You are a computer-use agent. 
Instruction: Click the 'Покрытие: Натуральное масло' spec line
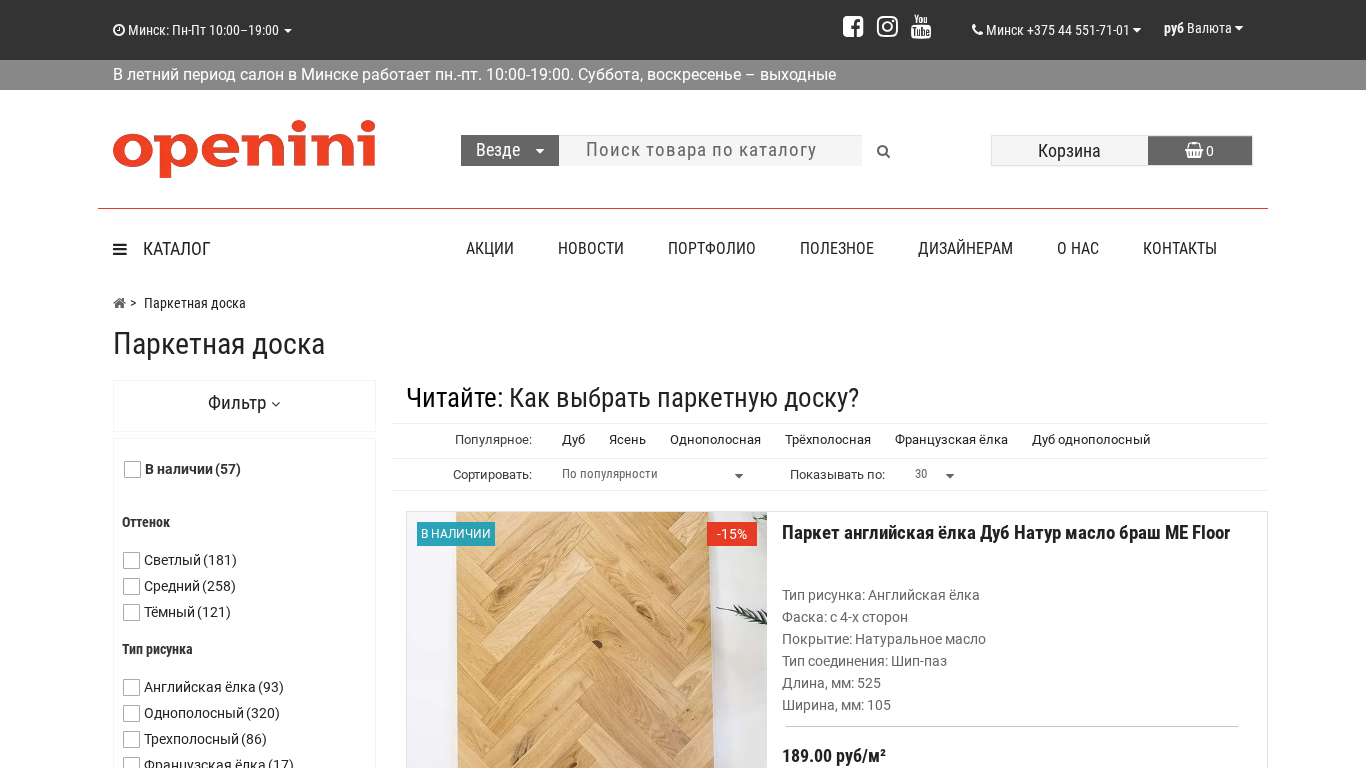pos(884,639)
